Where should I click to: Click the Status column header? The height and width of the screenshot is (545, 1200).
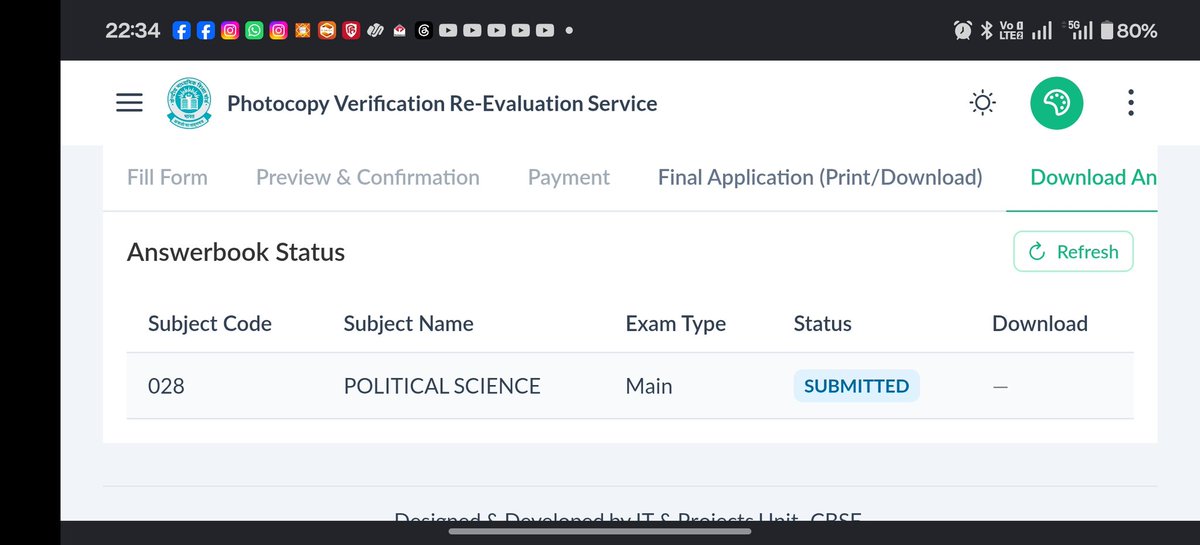point(822,324)
